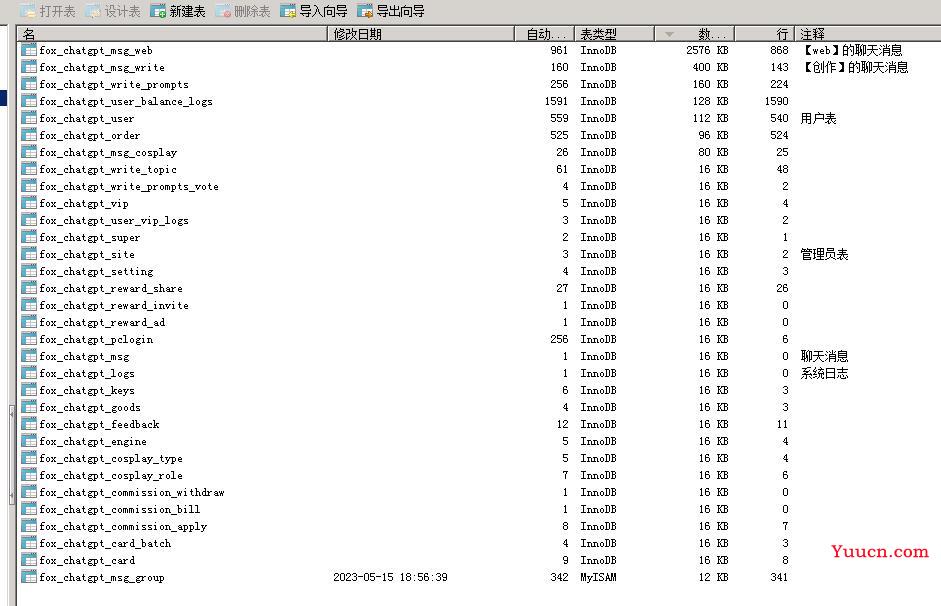Screen dimensions: 941x606
Task: Select fox_chatgpt_user_vip_logs table name
Action: pyautogui.click(x=114, y=220)
